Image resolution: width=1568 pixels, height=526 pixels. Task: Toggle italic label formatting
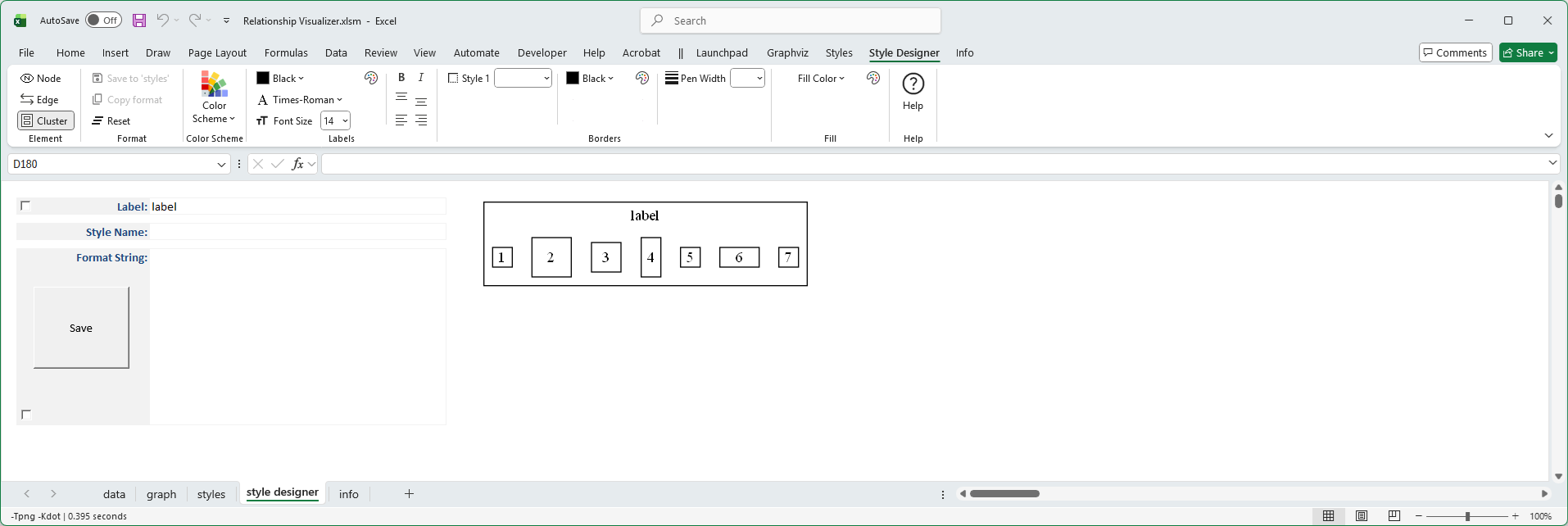coord(421,78)
